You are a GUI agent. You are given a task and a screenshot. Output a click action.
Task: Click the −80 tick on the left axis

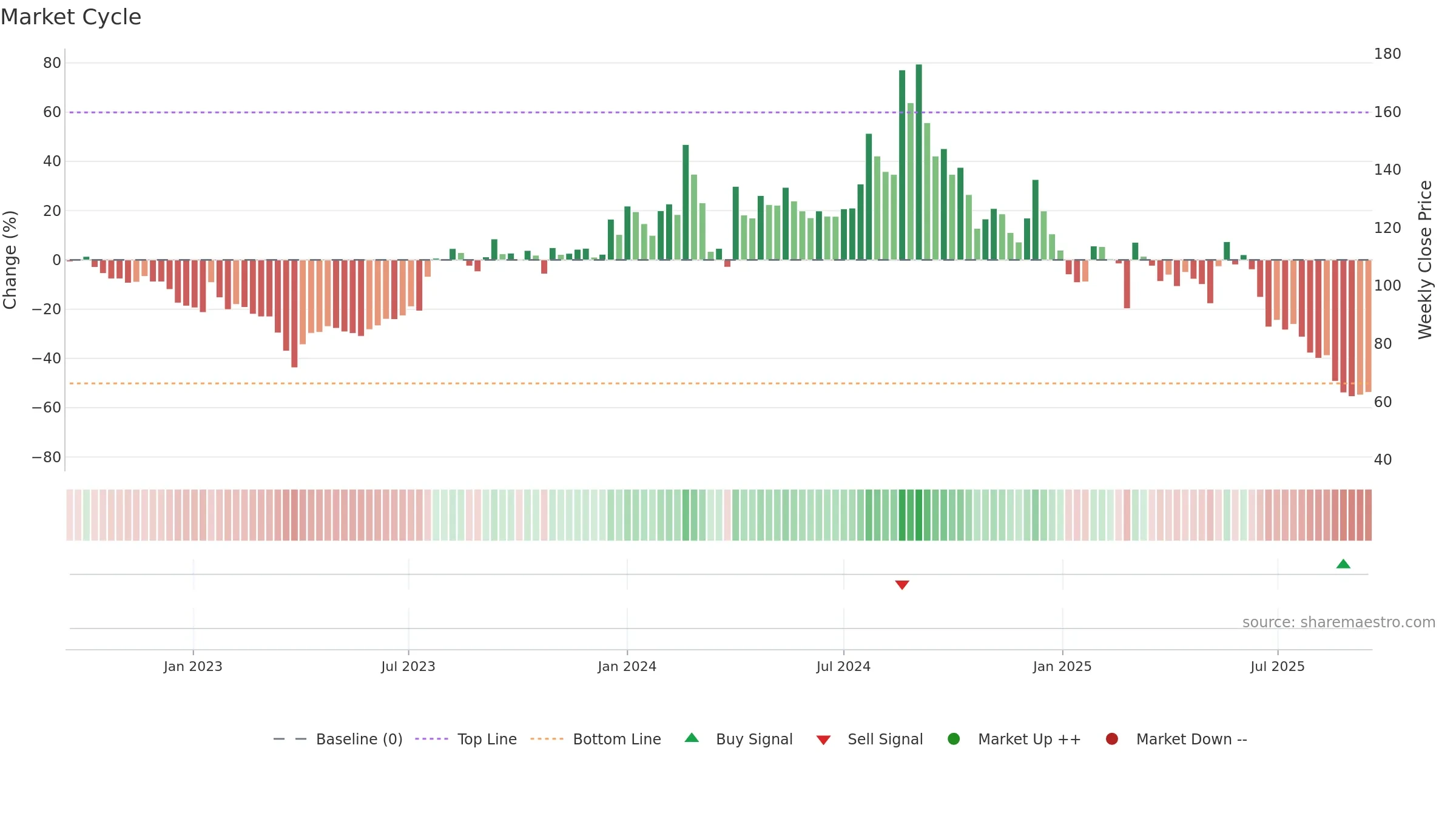[47, 457]
